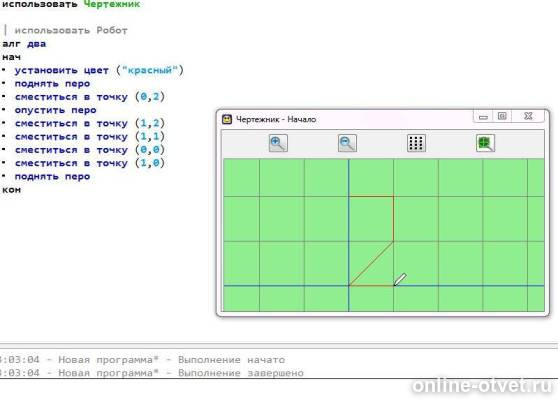
Task: Zoom in on the Чертежник canvas
Action: tap(278, 143)
